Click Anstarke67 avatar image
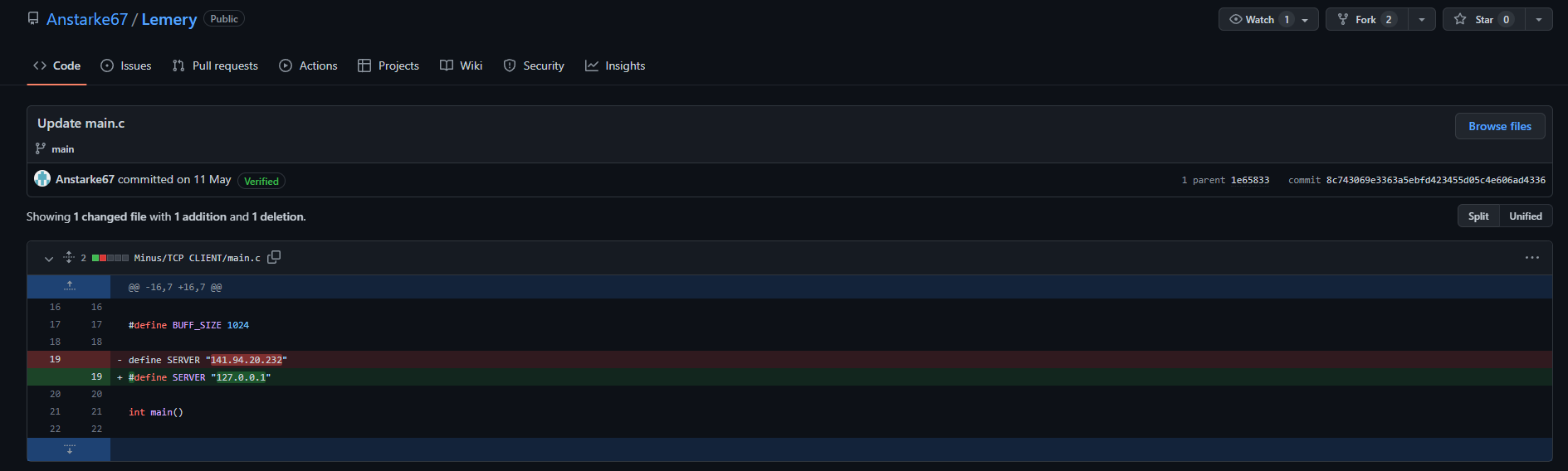Viewport: 1568px width, 471px height. (x=42, y=178)
